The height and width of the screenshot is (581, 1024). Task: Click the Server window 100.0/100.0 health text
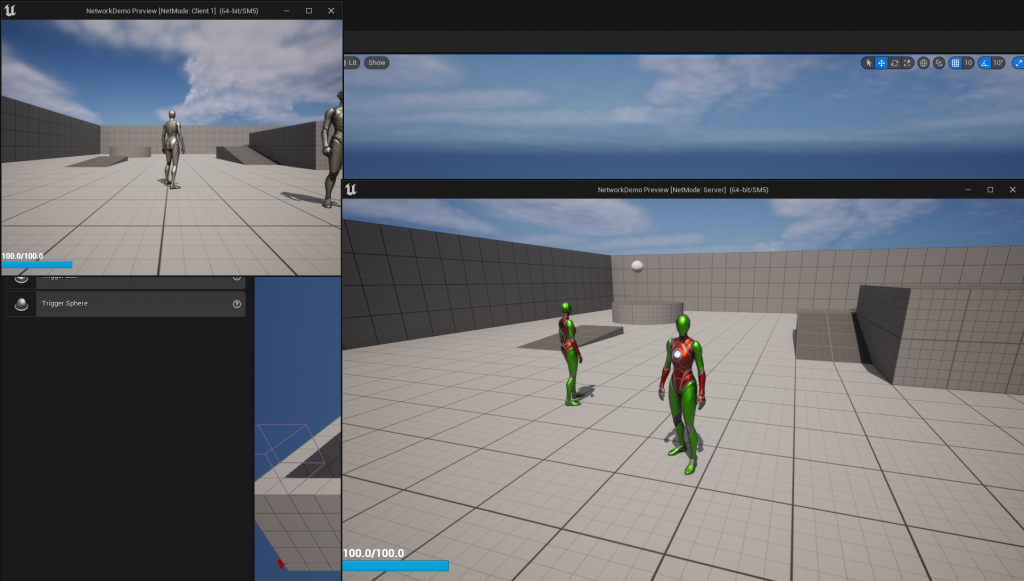tap(374, 553)
